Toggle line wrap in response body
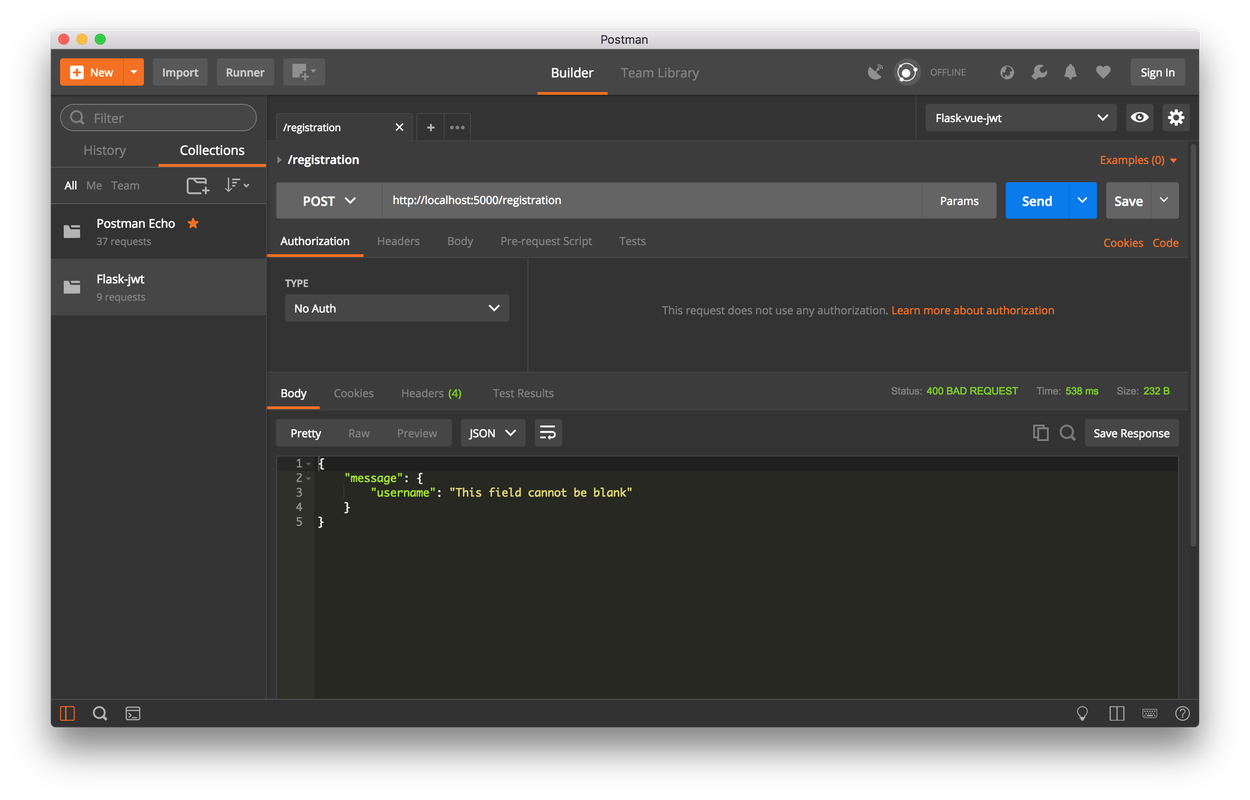 pos(548,433)
